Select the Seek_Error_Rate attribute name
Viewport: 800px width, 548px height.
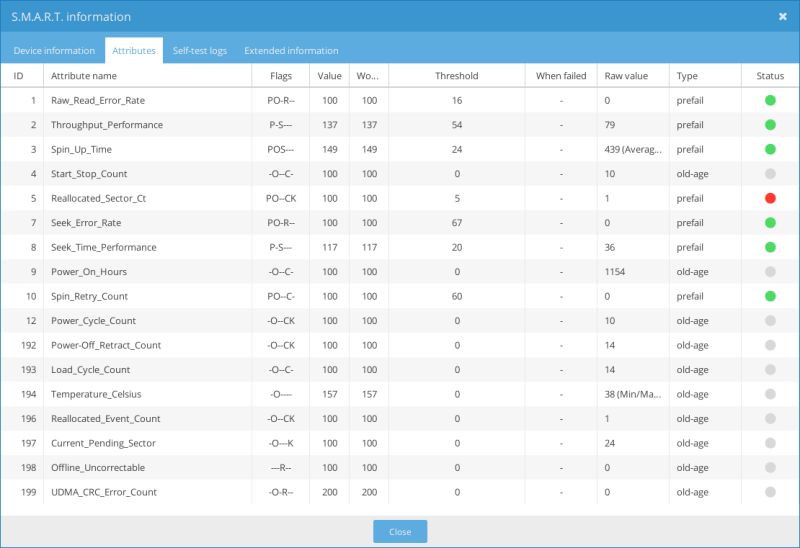[x=86, y=223]
